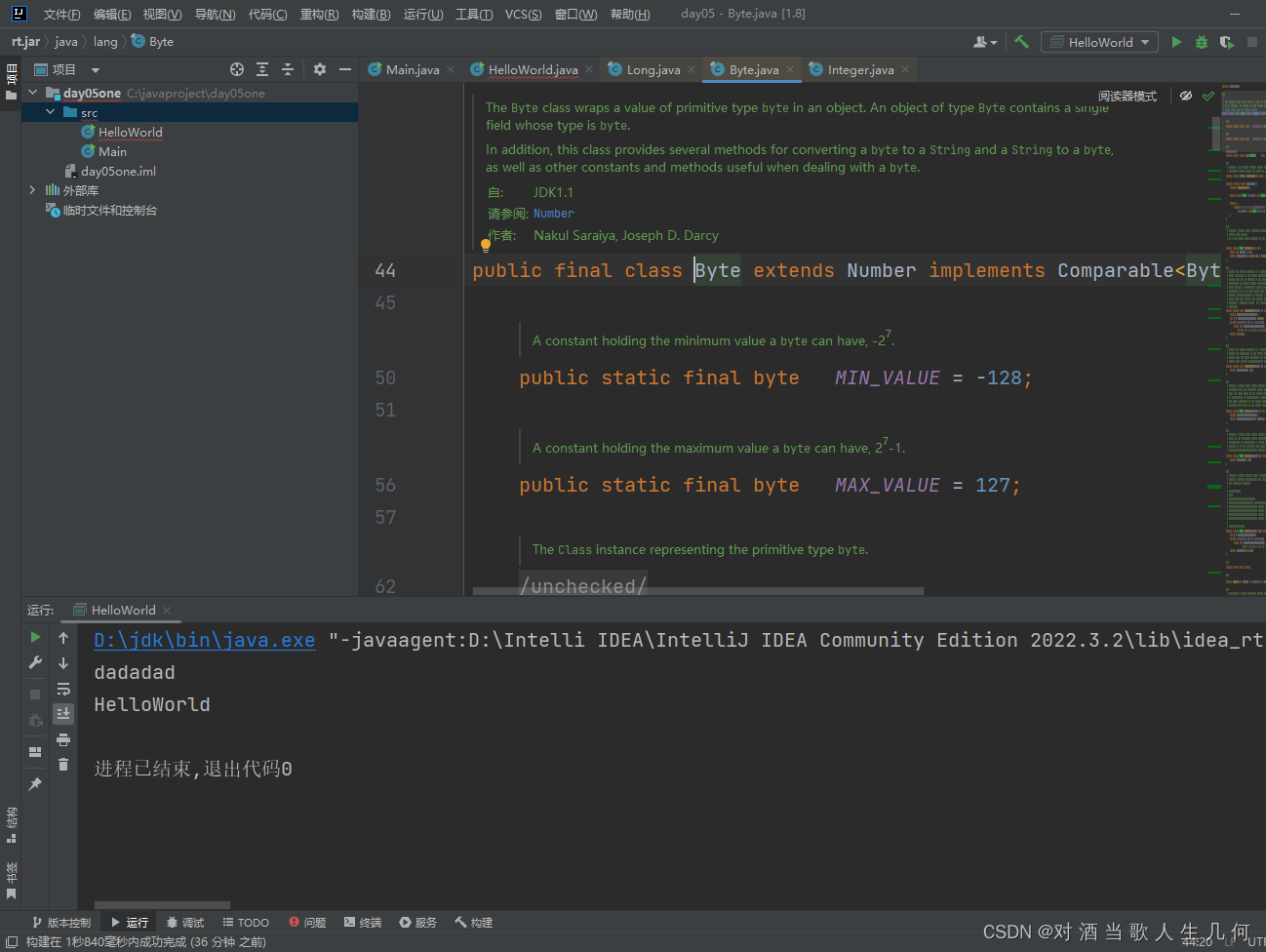Open the 编辑(E) menu

point(112,14)
